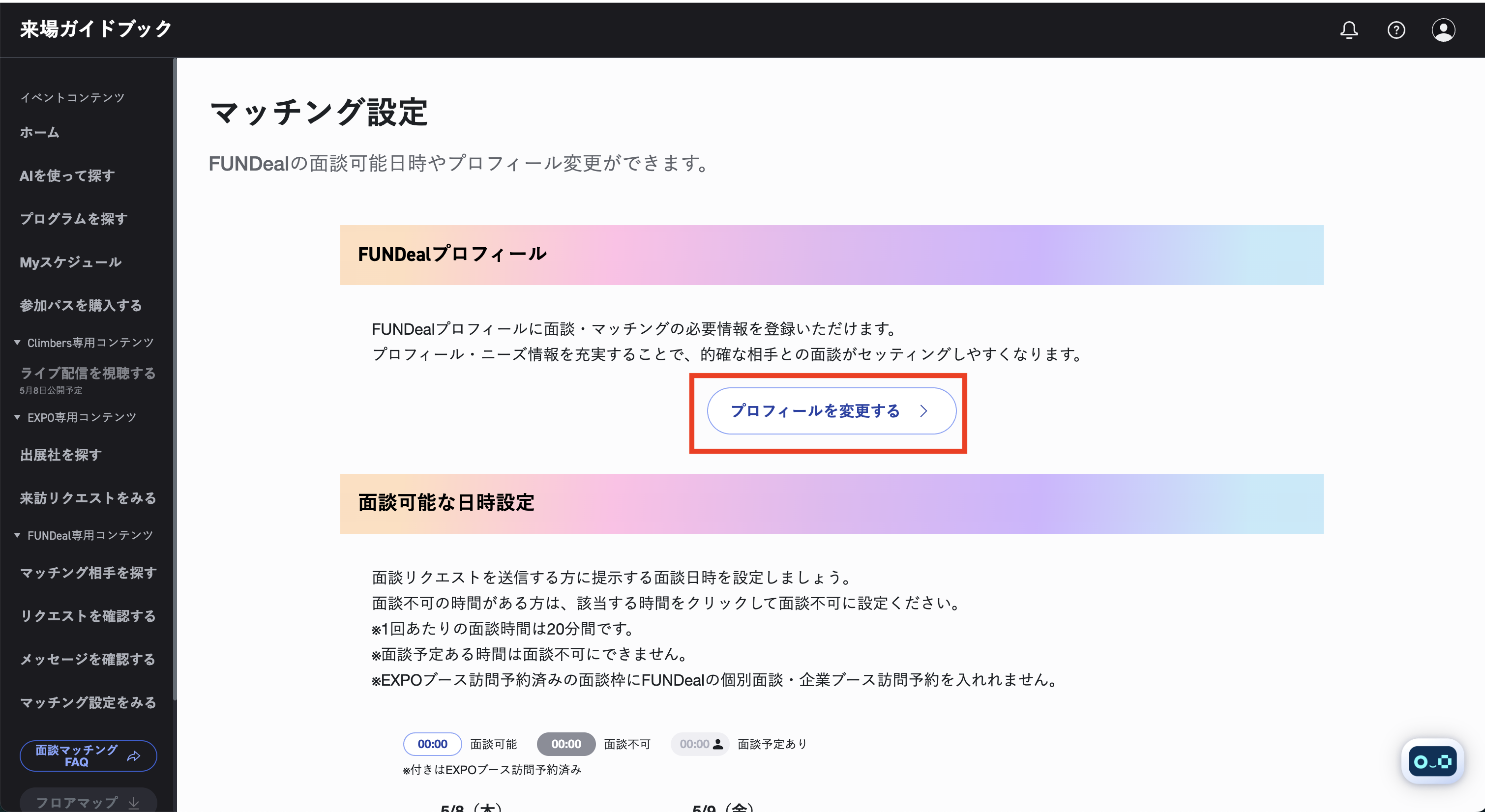Click the 面談可能な日時設定 section header
The height and width of the screenshot is (812, 1485).
(x=832, y=504)
